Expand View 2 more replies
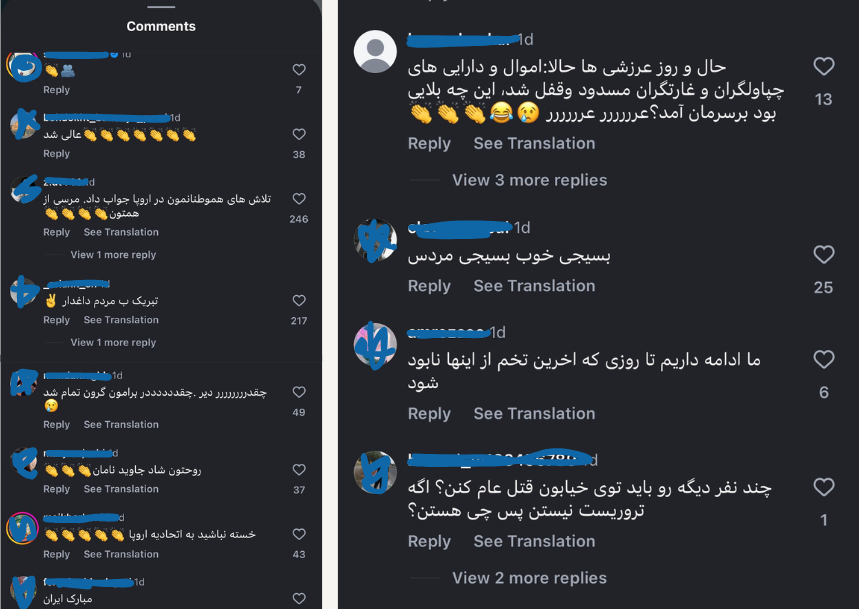 [x=529, y=578]
